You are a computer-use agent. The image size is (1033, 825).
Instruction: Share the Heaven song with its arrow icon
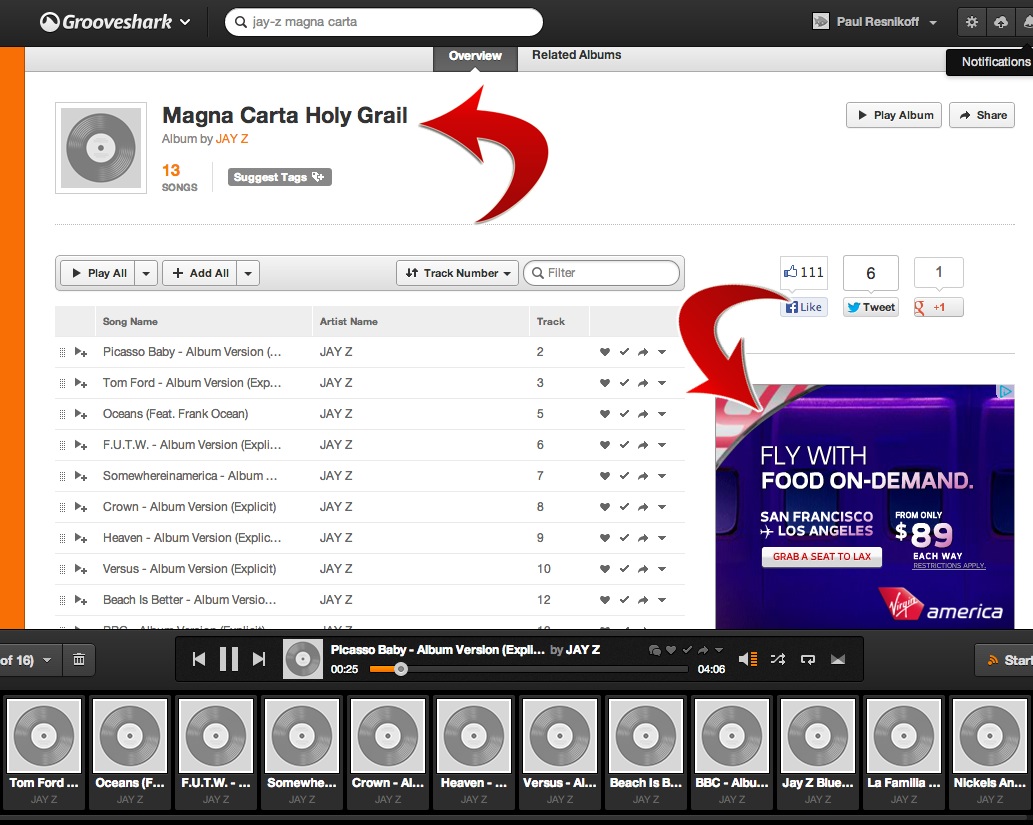[x=643, y=538]
